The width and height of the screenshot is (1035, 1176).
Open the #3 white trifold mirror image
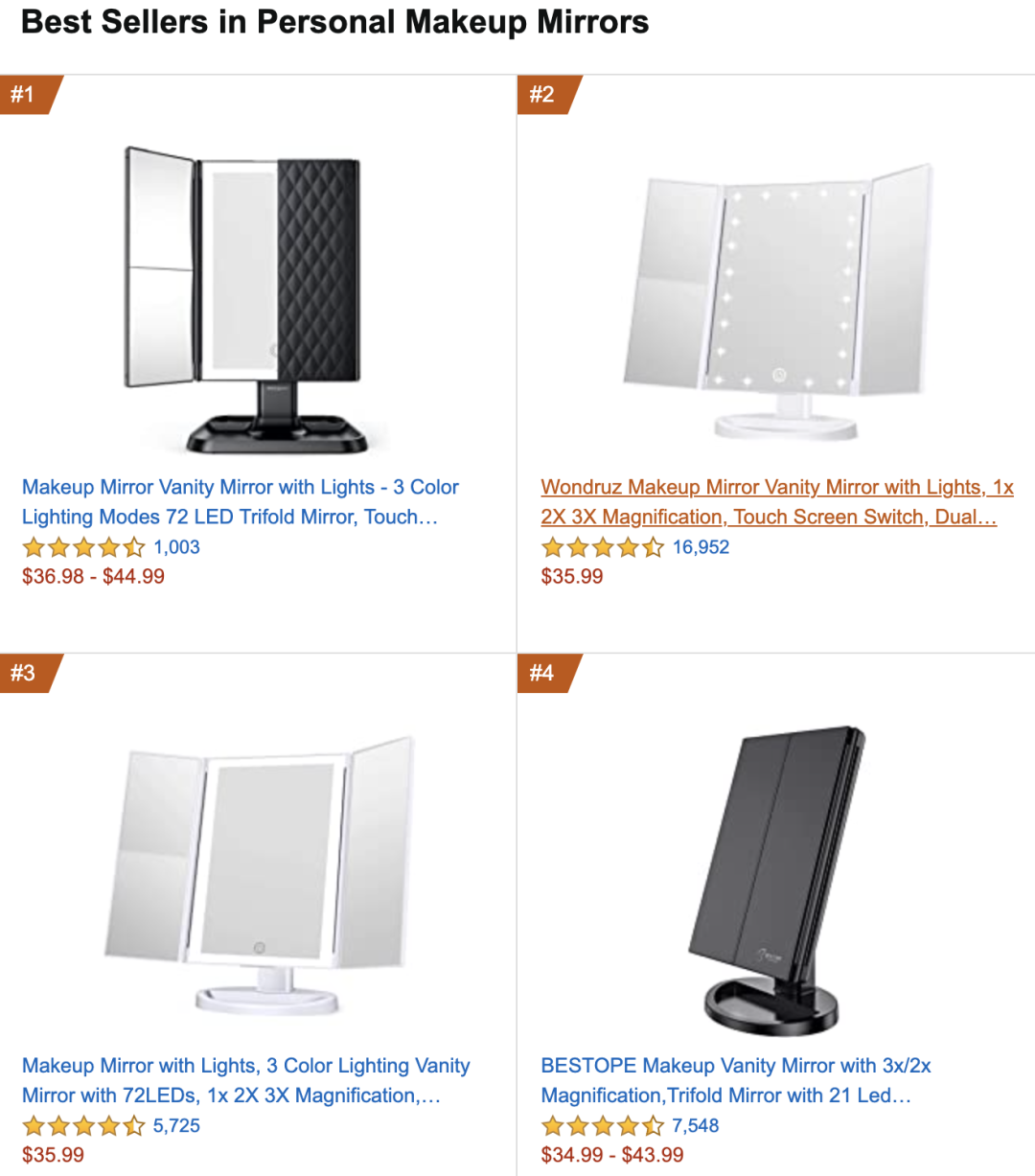pyautogui.click(x=259, y=874)
